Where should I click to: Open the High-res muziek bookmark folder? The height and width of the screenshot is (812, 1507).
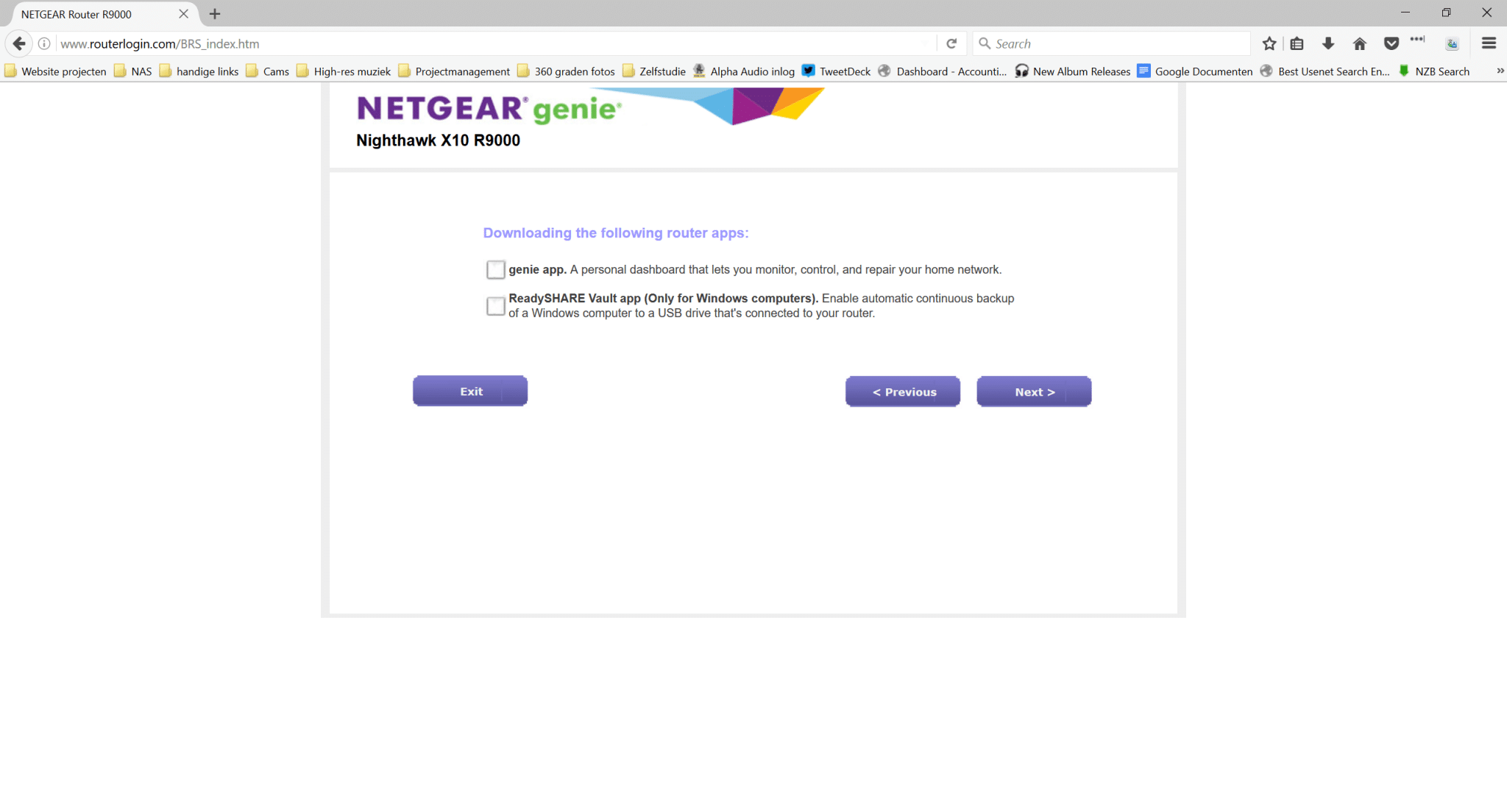(344, 71)
